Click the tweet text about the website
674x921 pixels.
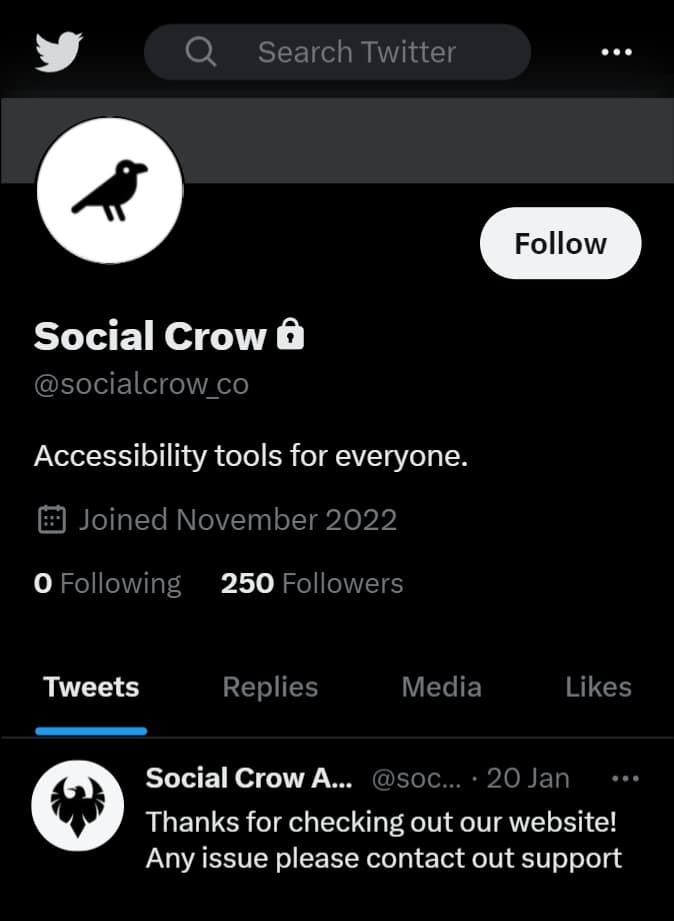pos(383,840)
